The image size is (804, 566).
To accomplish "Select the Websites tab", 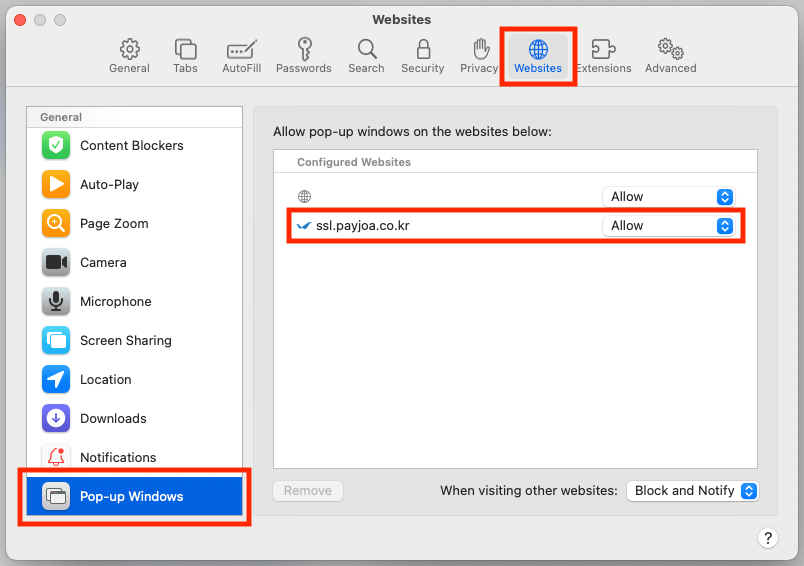I will click(538, 56).
